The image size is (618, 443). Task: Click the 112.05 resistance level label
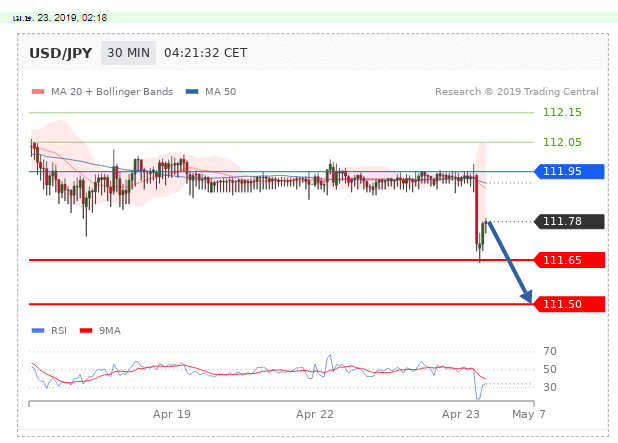coord(562,142)
